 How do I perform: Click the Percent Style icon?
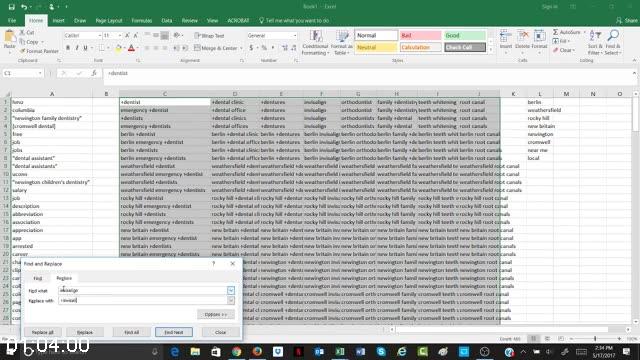(x=264, y=48)
